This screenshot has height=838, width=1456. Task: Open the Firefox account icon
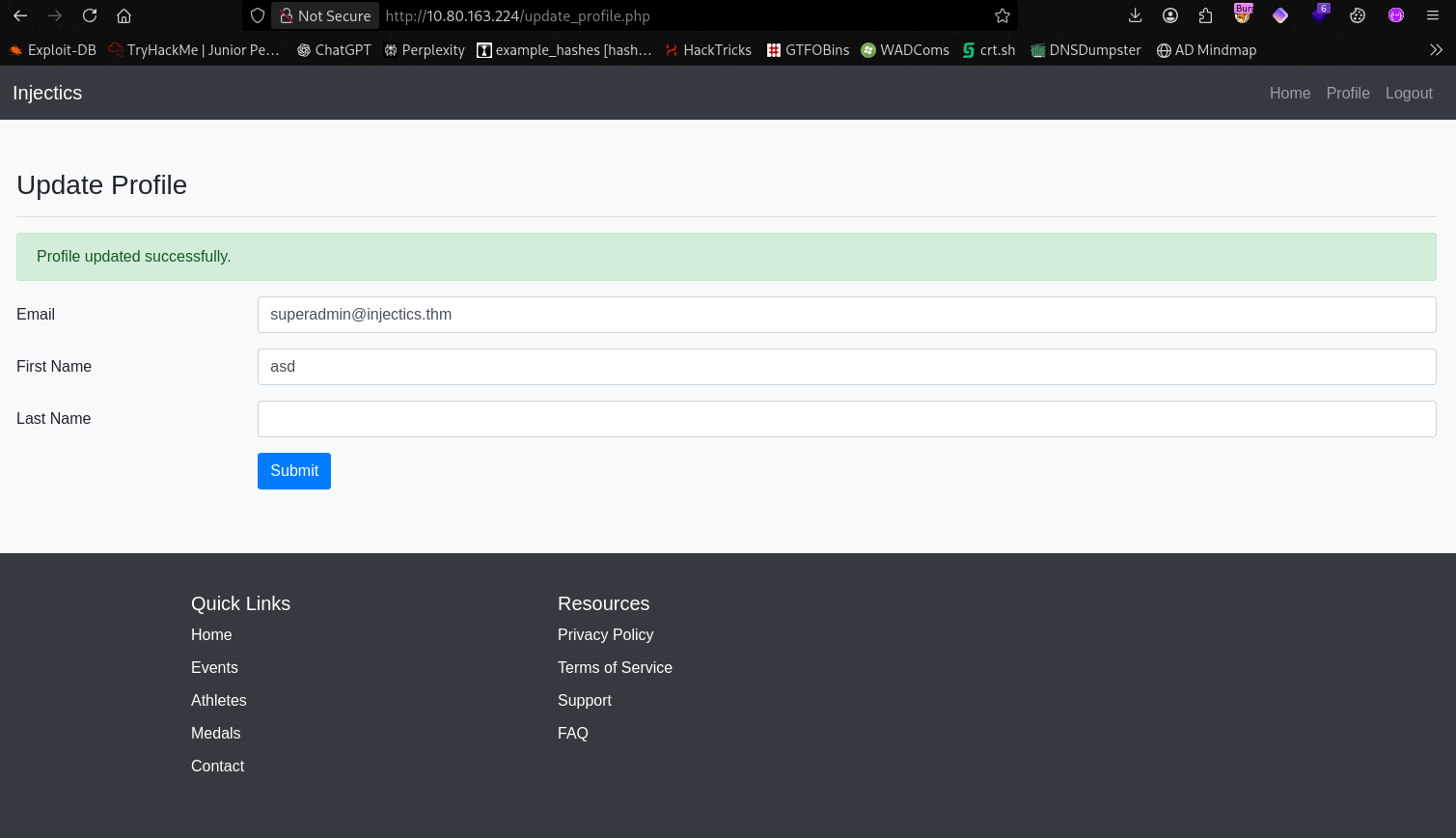click(x=1170, y=15)
